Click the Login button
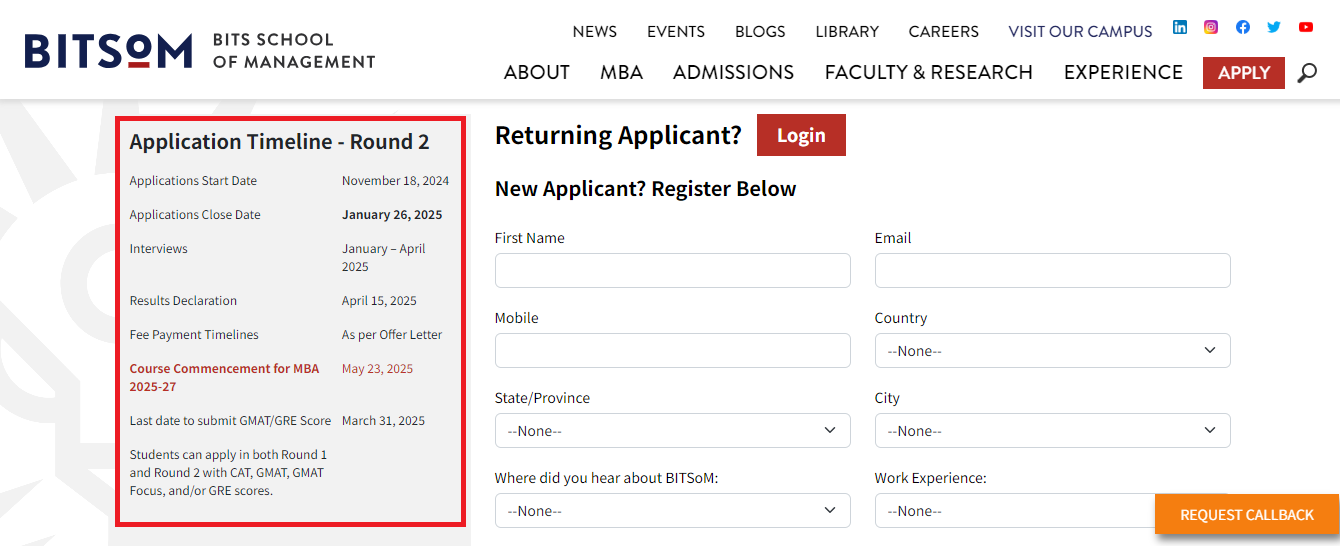The width and height of the screenshot is (1340, 546). [801, 135]
